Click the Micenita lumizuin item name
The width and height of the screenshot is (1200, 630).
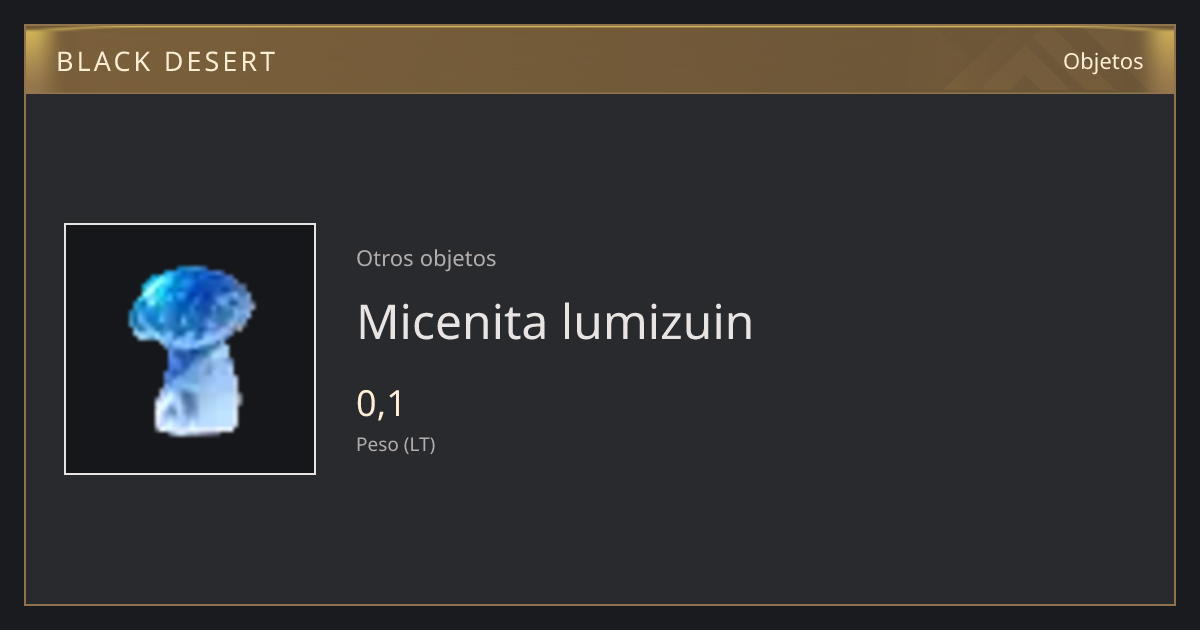point(555,322)
